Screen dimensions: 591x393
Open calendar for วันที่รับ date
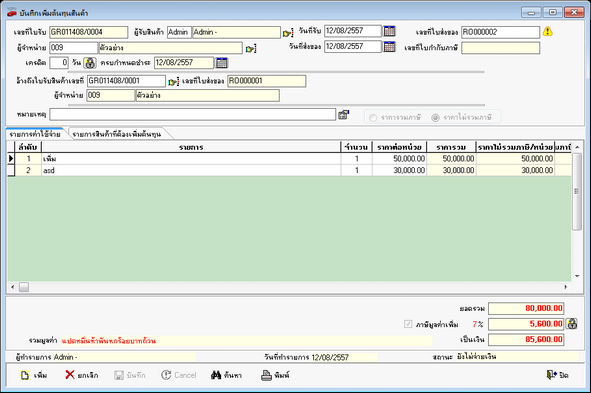point(389,31)
